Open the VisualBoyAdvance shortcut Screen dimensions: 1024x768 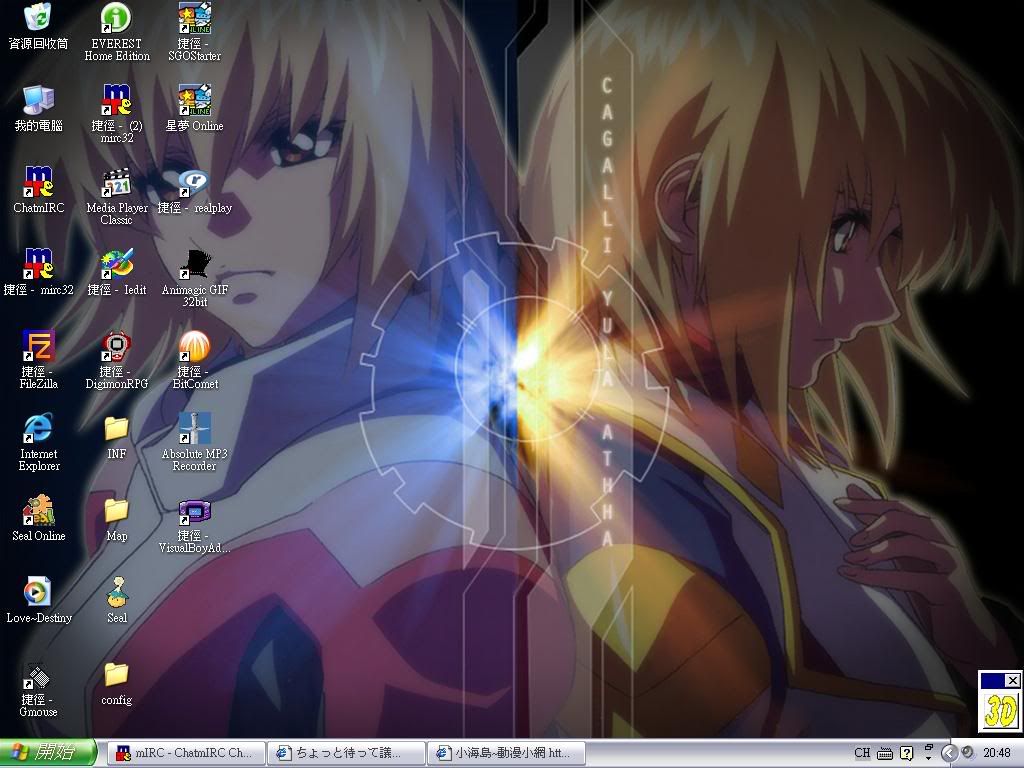tap(194, 511)
